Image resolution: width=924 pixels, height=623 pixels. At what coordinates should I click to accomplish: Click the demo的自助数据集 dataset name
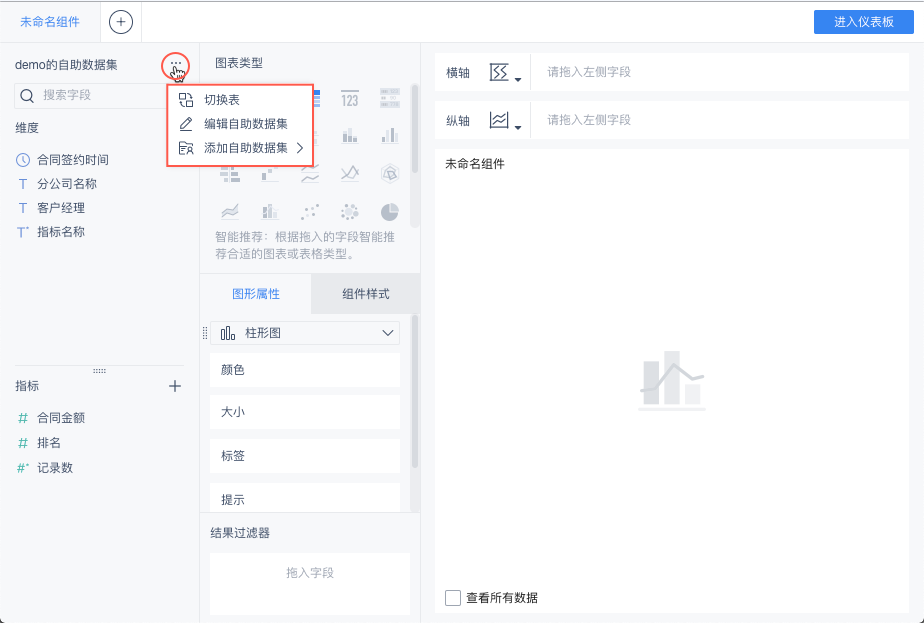(x=66, y=65)
